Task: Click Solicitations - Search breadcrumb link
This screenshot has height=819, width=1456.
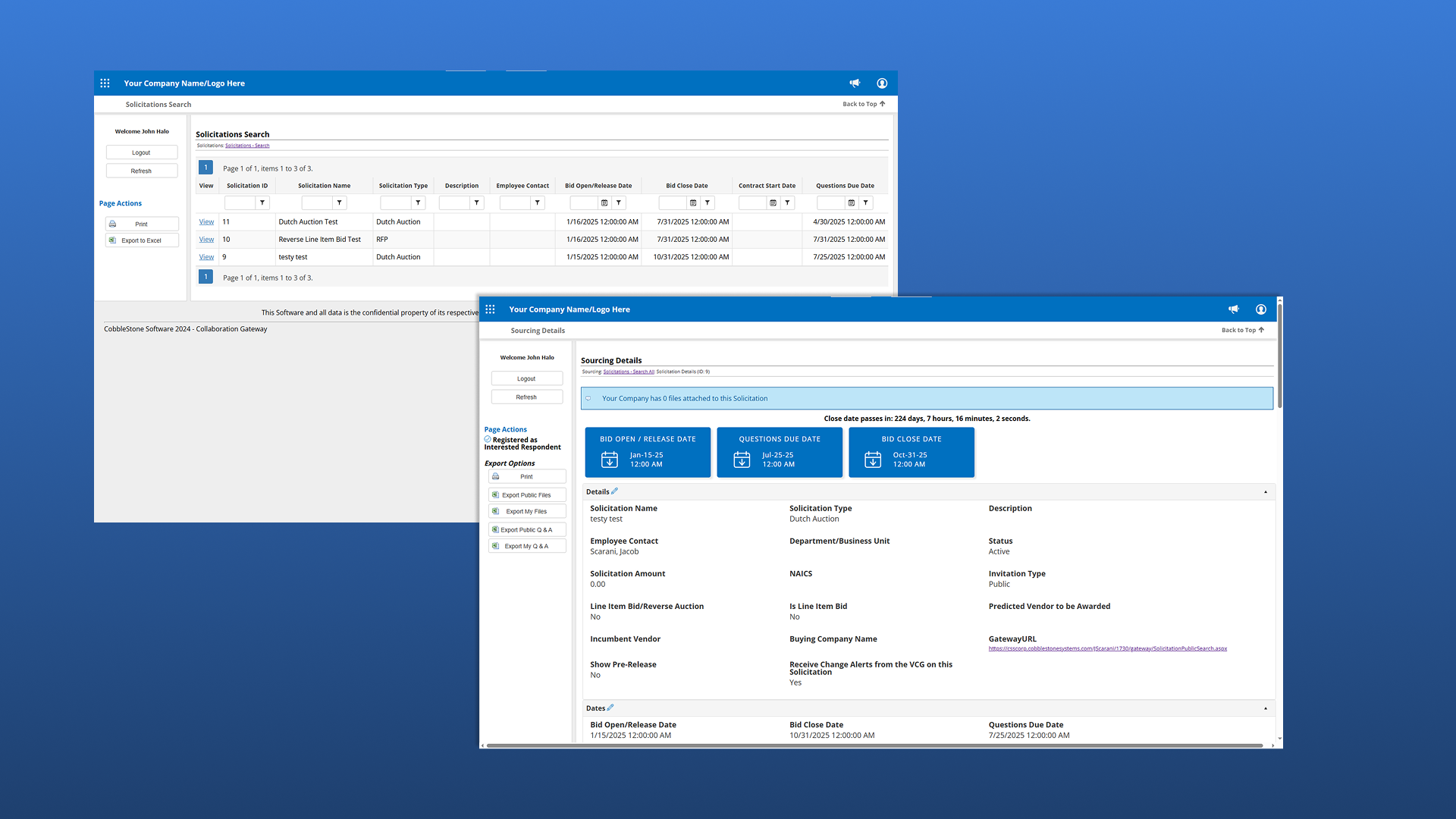Action: [247, 146]
